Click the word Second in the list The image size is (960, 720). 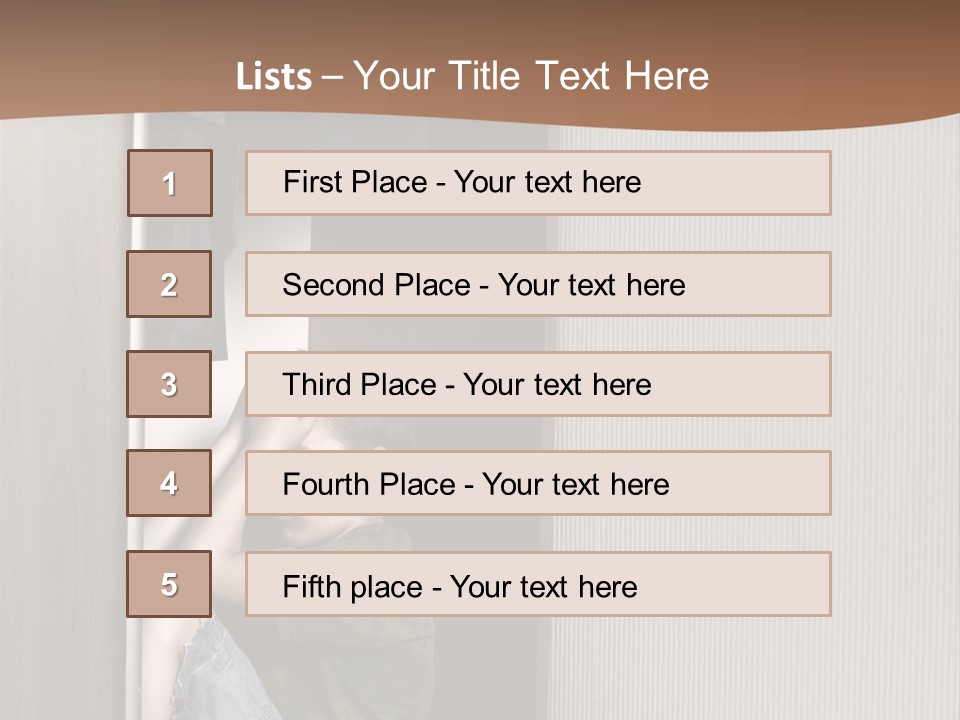click(x=334, y=285)
